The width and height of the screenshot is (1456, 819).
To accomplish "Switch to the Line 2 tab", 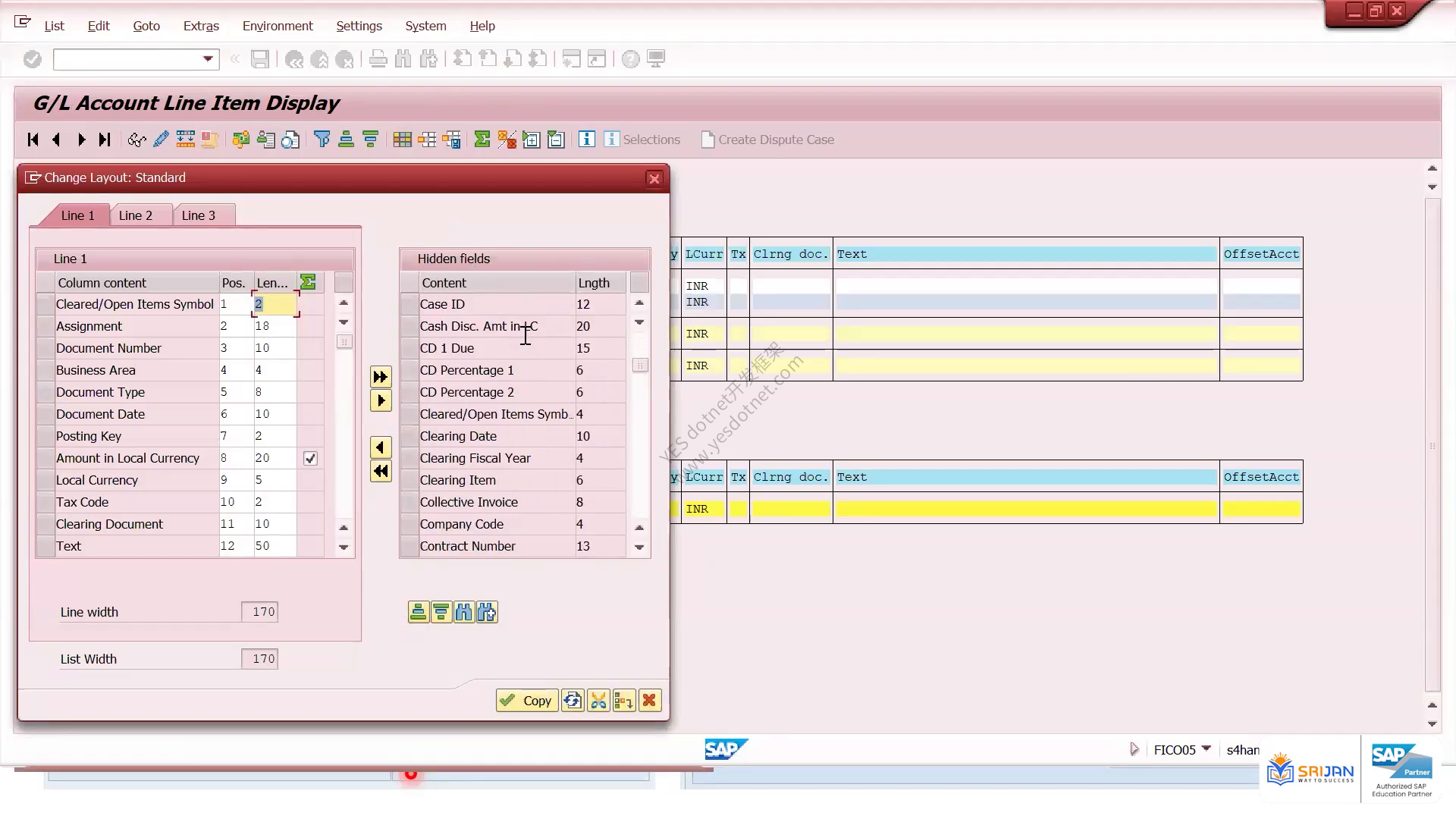I will click(x=136, y=215).
